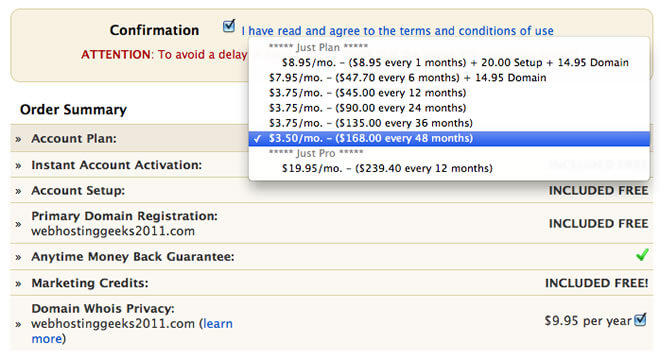Viewport: 660px width, 360px height.
Task: Click the arrow bullet beside Primary Domain Registration
Action: (x=18, y=224)
